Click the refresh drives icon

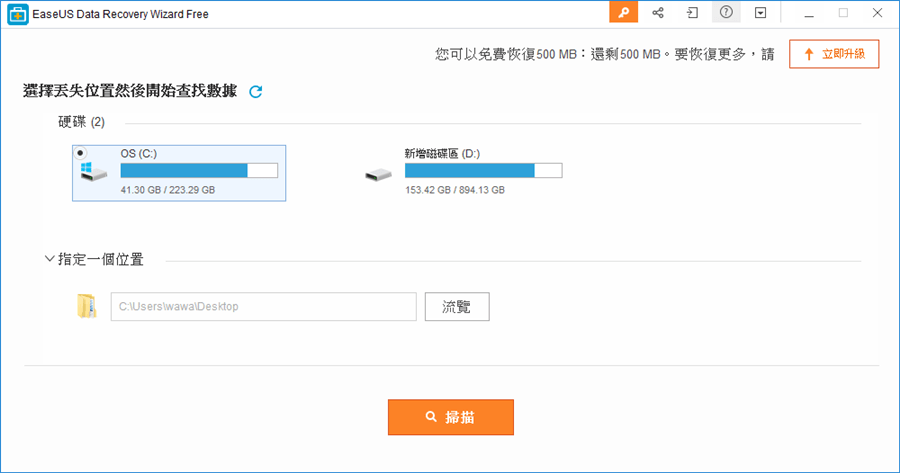[255, 92]
